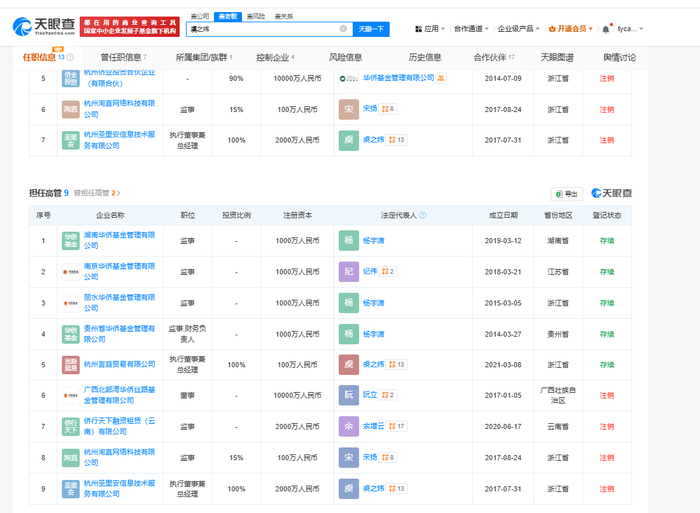Open the 应用 dropdown menu

coord(432,29)
